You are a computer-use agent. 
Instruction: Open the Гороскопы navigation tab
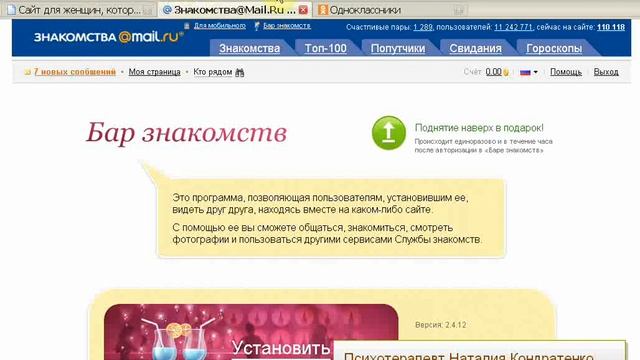pyautogui.click(x=554, y=48)
